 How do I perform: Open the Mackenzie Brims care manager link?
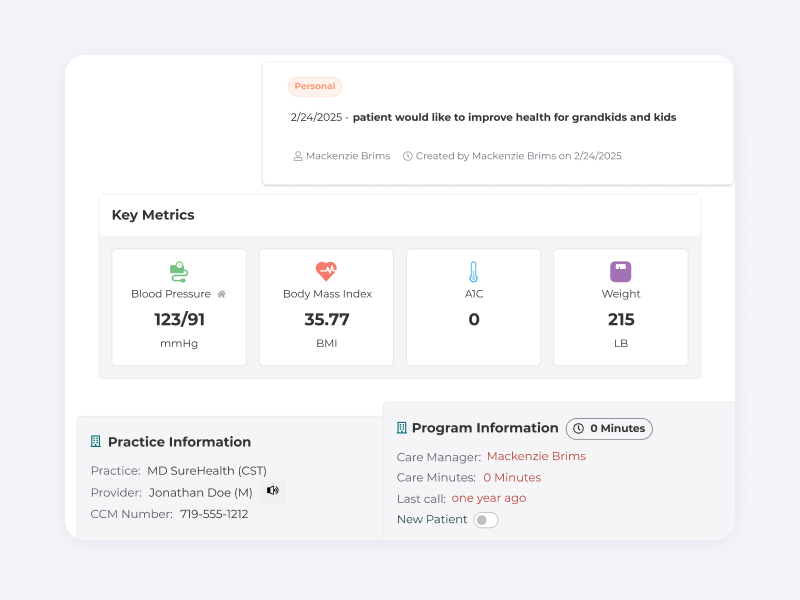(x=536, y=455)
